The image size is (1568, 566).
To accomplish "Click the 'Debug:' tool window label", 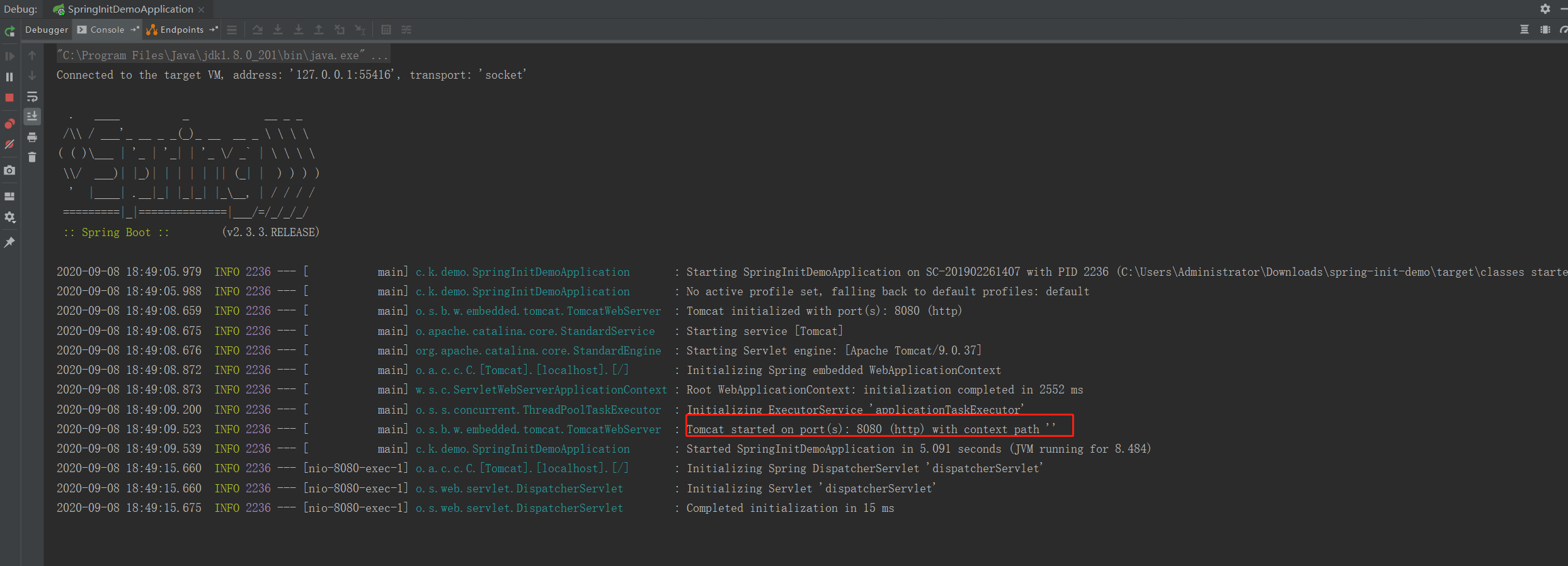I will point(20,9).
